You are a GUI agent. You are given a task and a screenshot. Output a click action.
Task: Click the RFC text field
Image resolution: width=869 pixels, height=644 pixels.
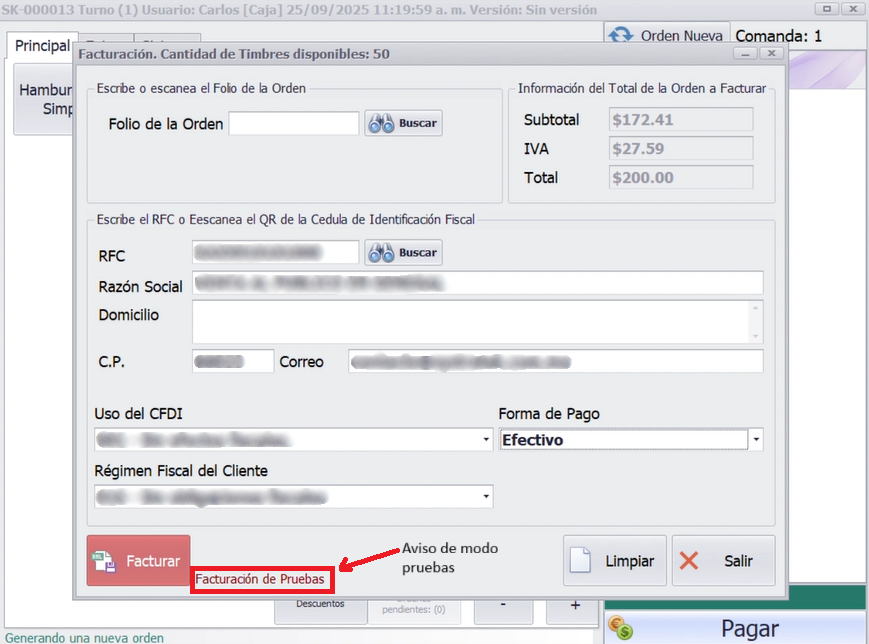pyautogui.click(x=275, y=253)
